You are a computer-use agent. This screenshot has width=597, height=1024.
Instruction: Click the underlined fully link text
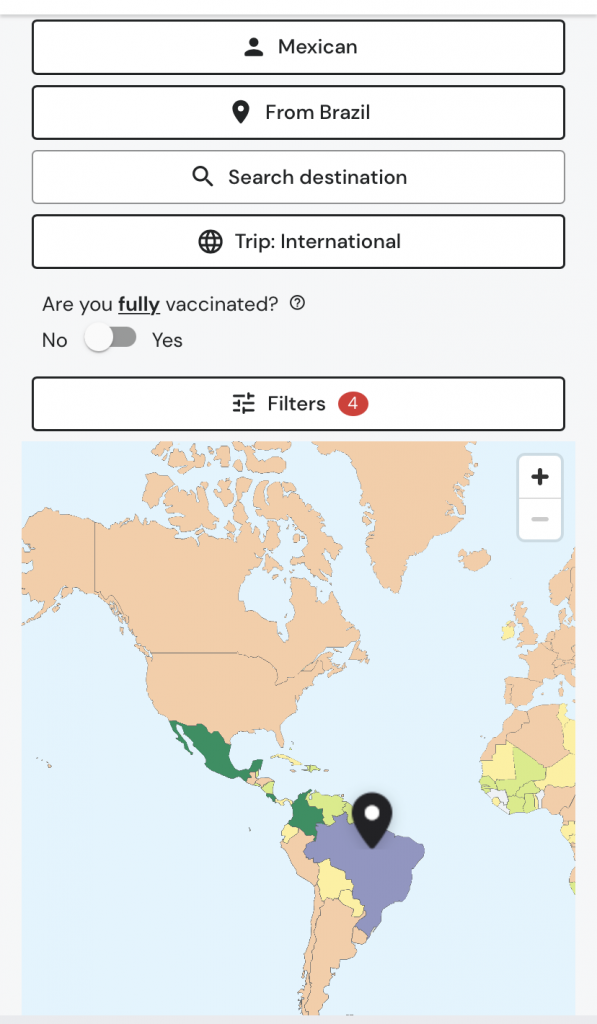pos(139,305)
